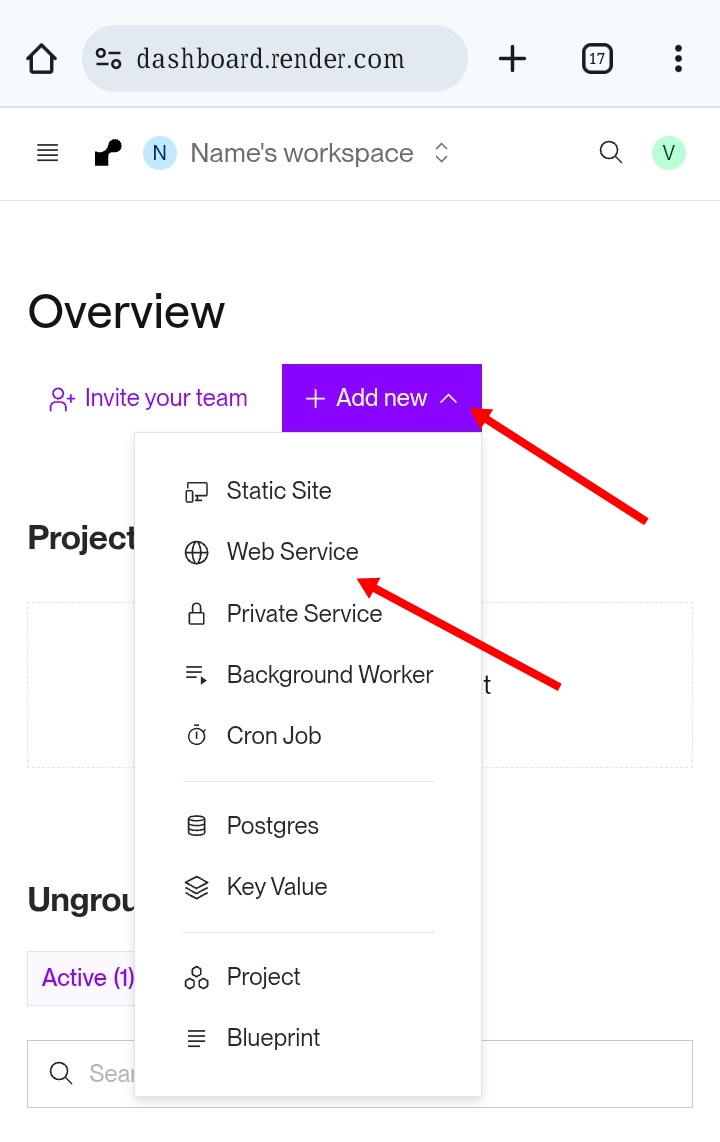Viewport: 720px width, 1142px height.
Task: Expand the Name's workspace switcher
Action: click(x=300, y=153)
